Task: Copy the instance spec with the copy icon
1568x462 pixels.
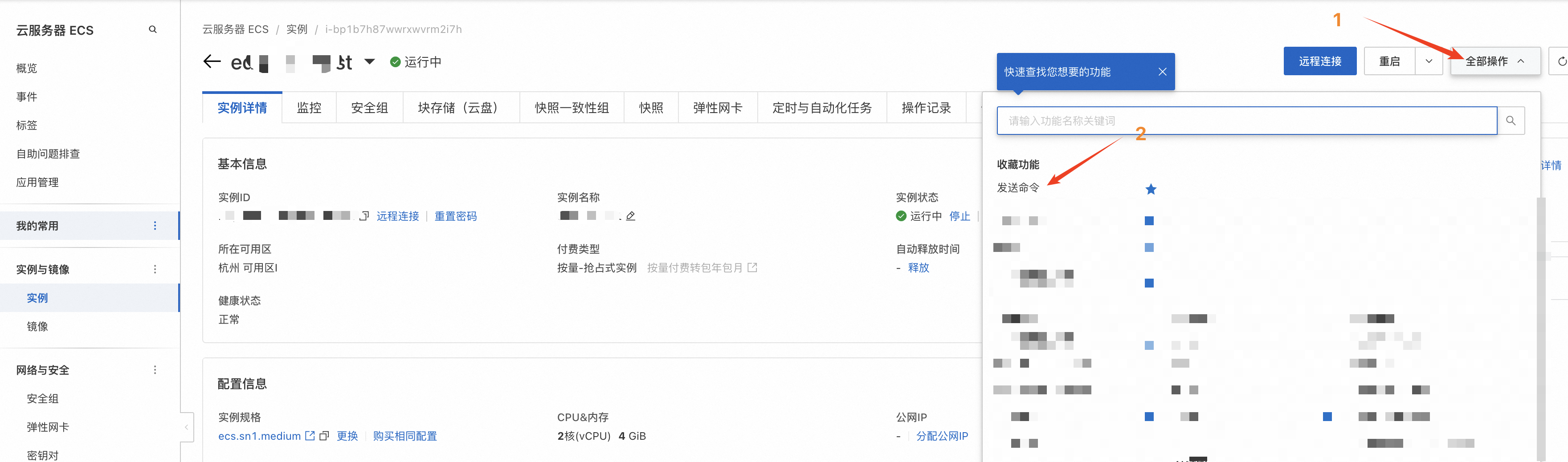Action: [324, 436]
